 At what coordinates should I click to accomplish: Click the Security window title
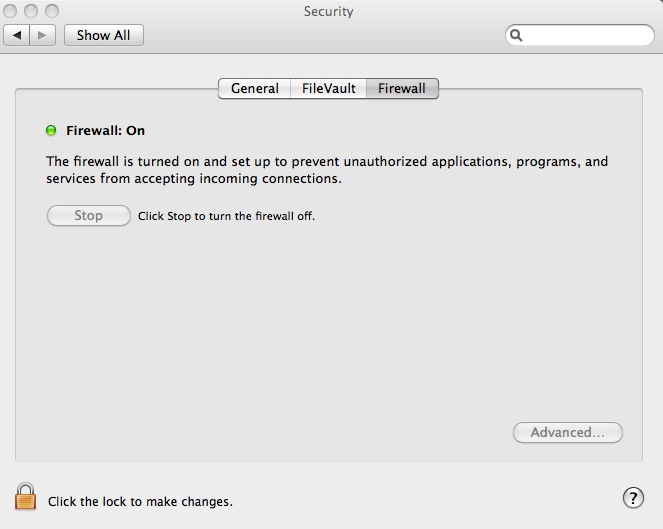(329, 11)
